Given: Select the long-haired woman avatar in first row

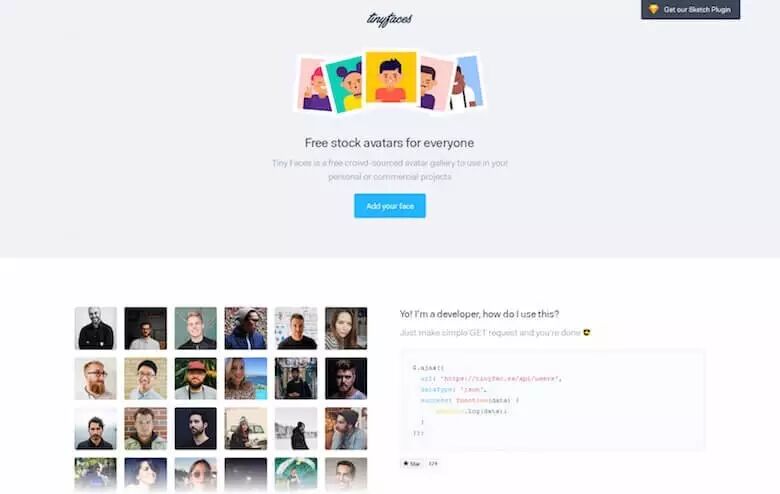Looking at the screenshot, I should 346,328.
